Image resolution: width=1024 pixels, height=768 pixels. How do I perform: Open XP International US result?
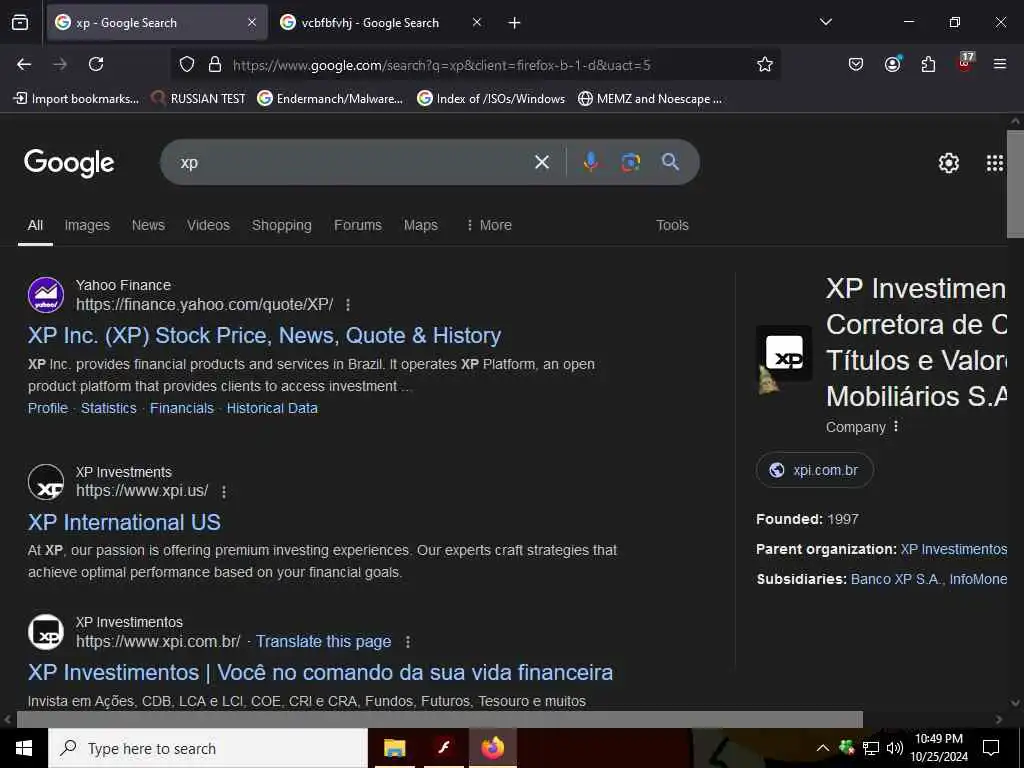click(124, 522)
